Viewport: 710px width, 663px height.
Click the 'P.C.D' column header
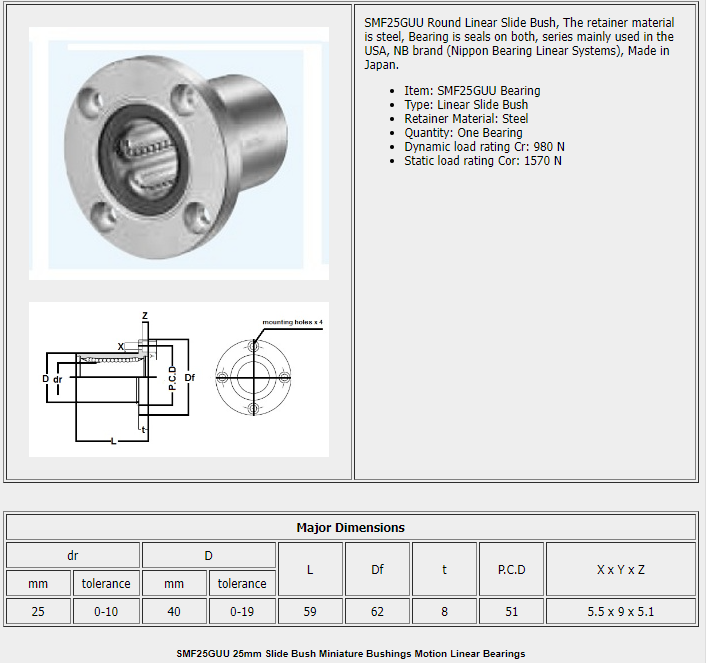[511, 570]
